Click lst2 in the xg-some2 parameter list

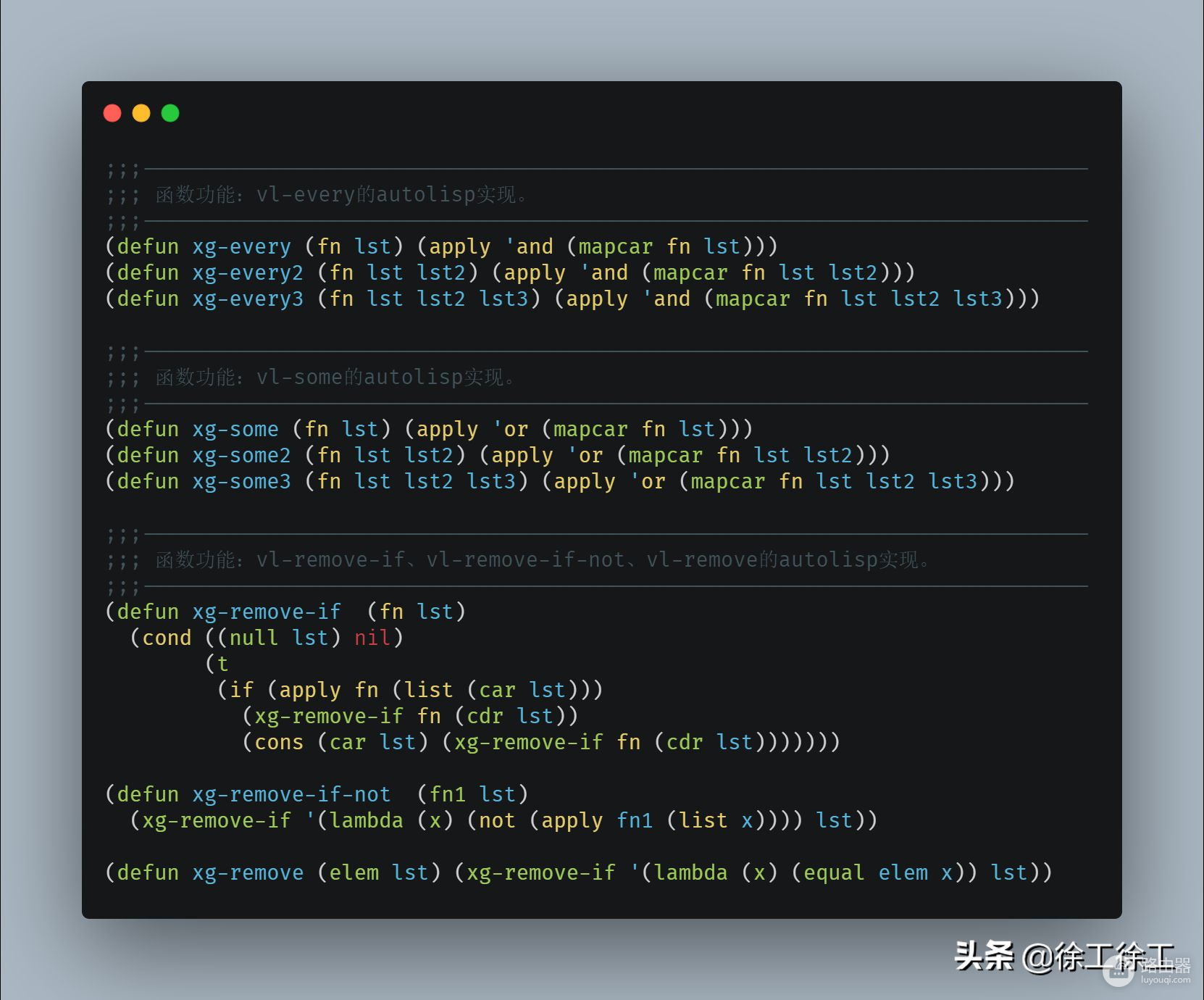coord(429,456)
